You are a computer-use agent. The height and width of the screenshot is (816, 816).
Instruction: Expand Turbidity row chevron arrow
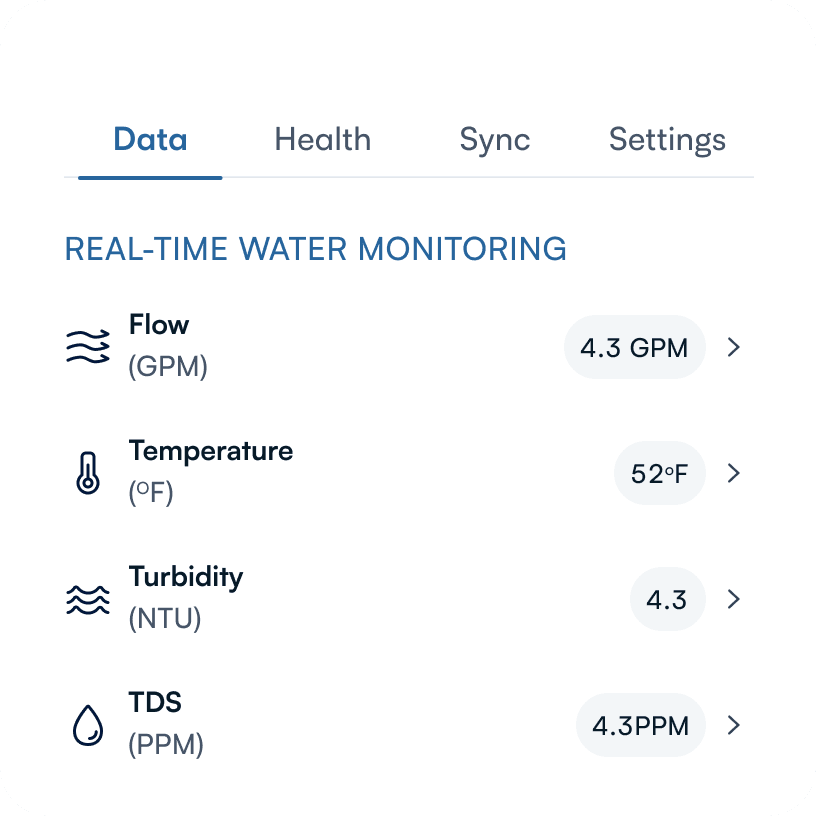pyautogui.click(x=734, y=599)
